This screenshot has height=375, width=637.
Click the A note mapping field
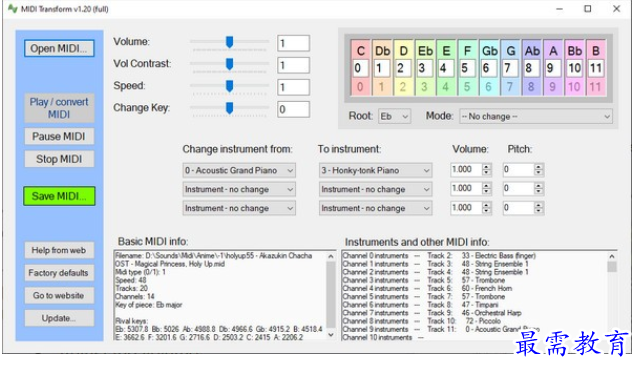pyautogui.click(x=552, y=68)
